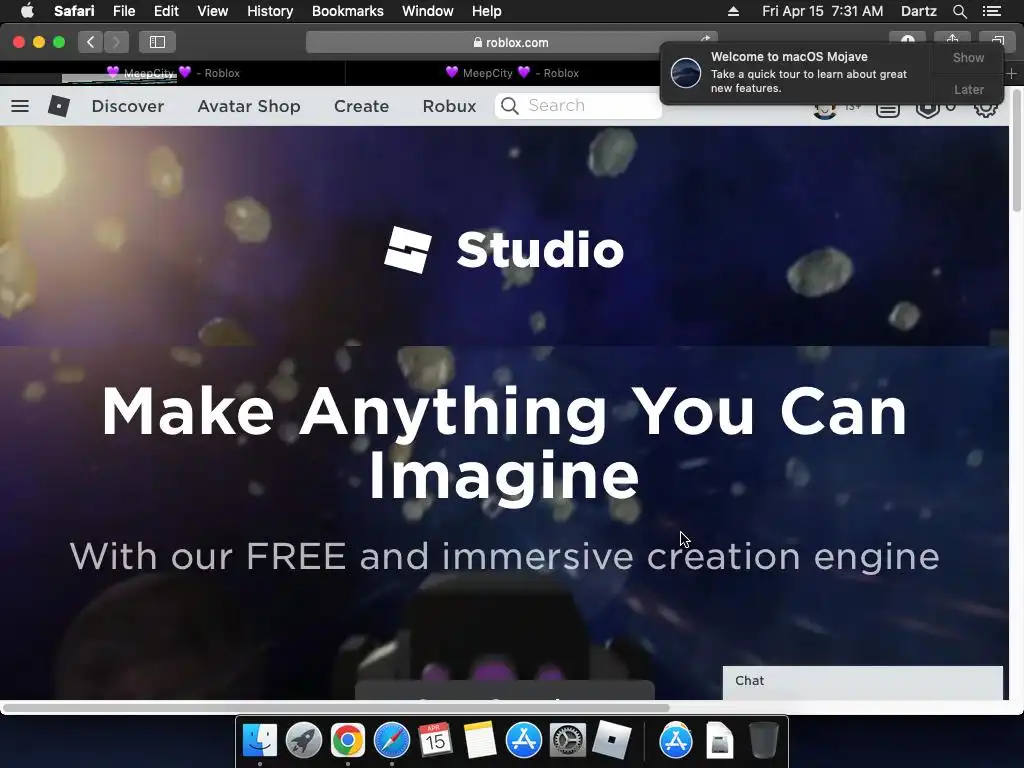Image resolution: width=1024 pixels, height=768 pixels.
Task: Open Roblox settings gear icon
Action: tap(985, 108)
